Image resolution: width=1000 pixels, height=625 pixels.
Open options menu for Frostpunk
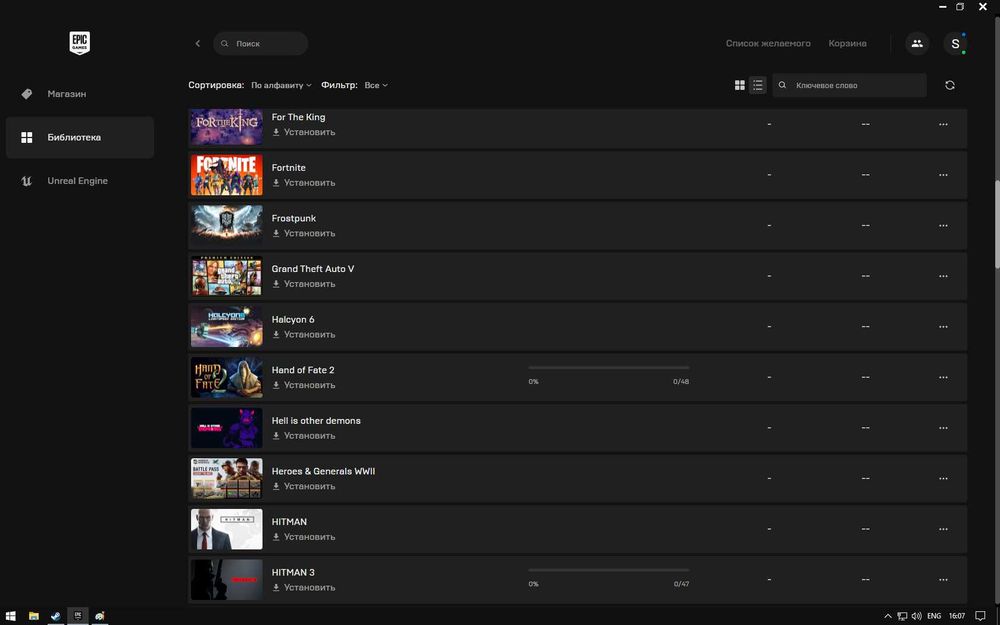click(943, 225)
